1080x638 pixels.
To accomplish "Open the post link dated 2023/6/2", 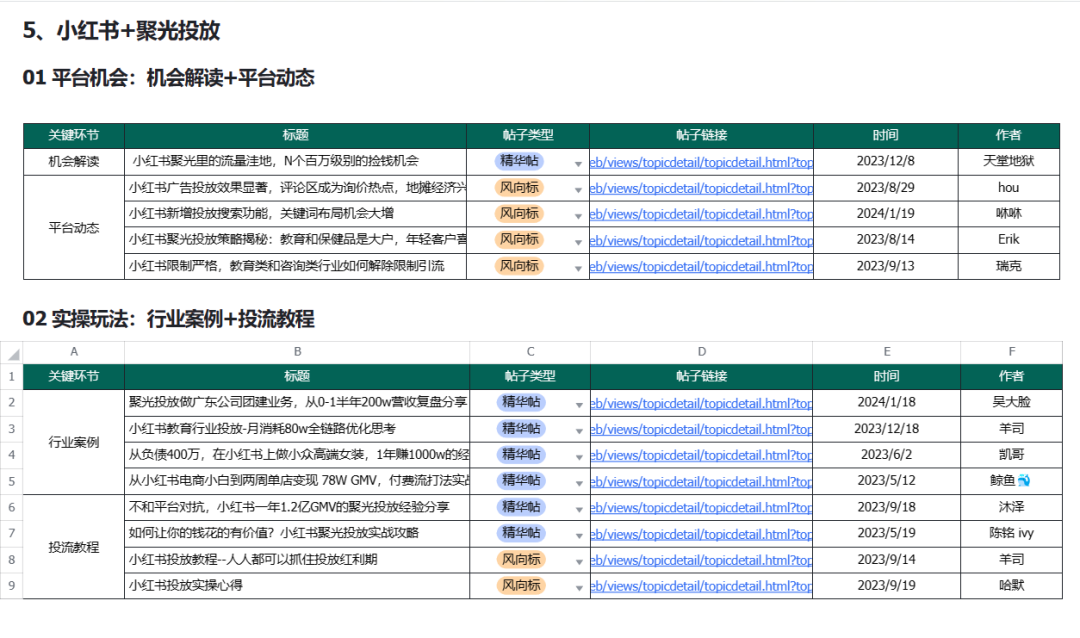I will (x=701, y=456).
